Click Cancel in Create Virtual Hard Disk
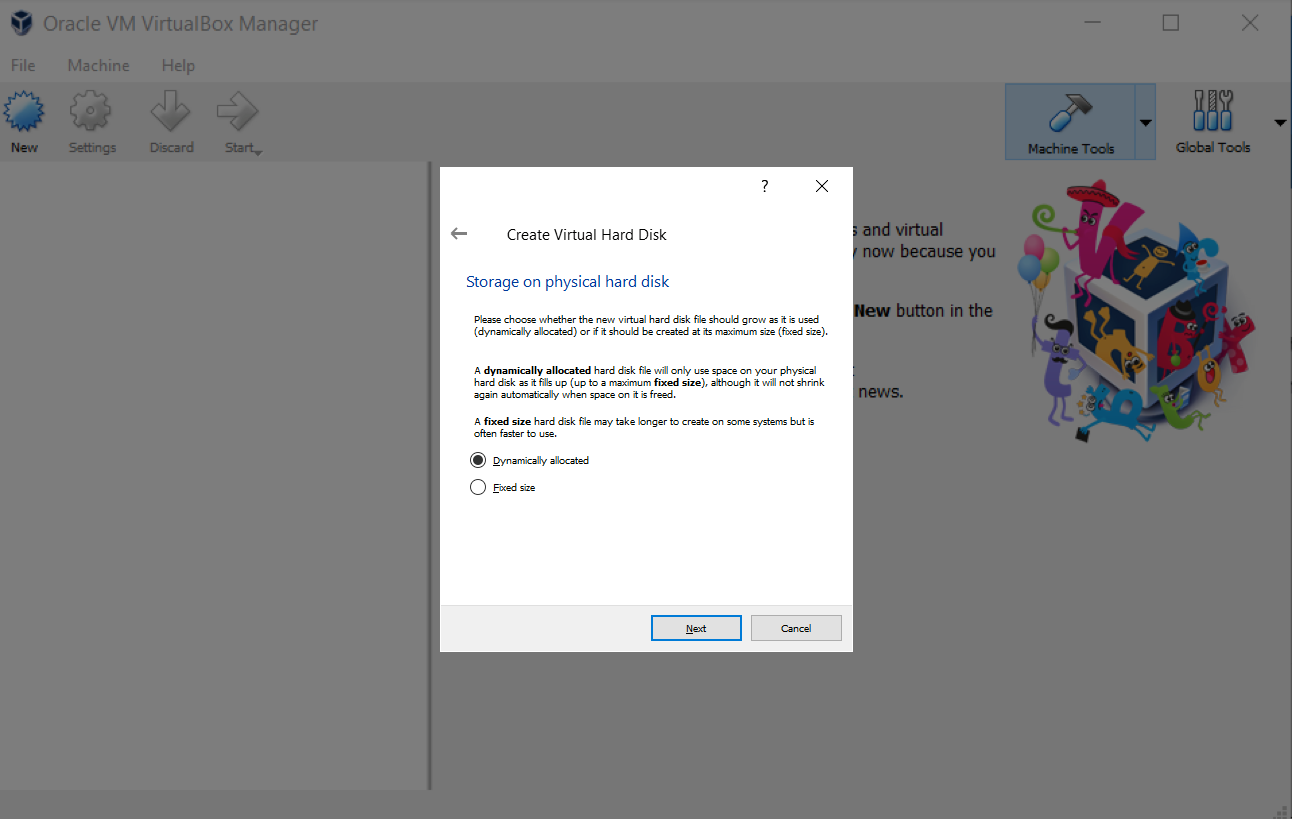The image size is (1292, 819). click(796, 628)
